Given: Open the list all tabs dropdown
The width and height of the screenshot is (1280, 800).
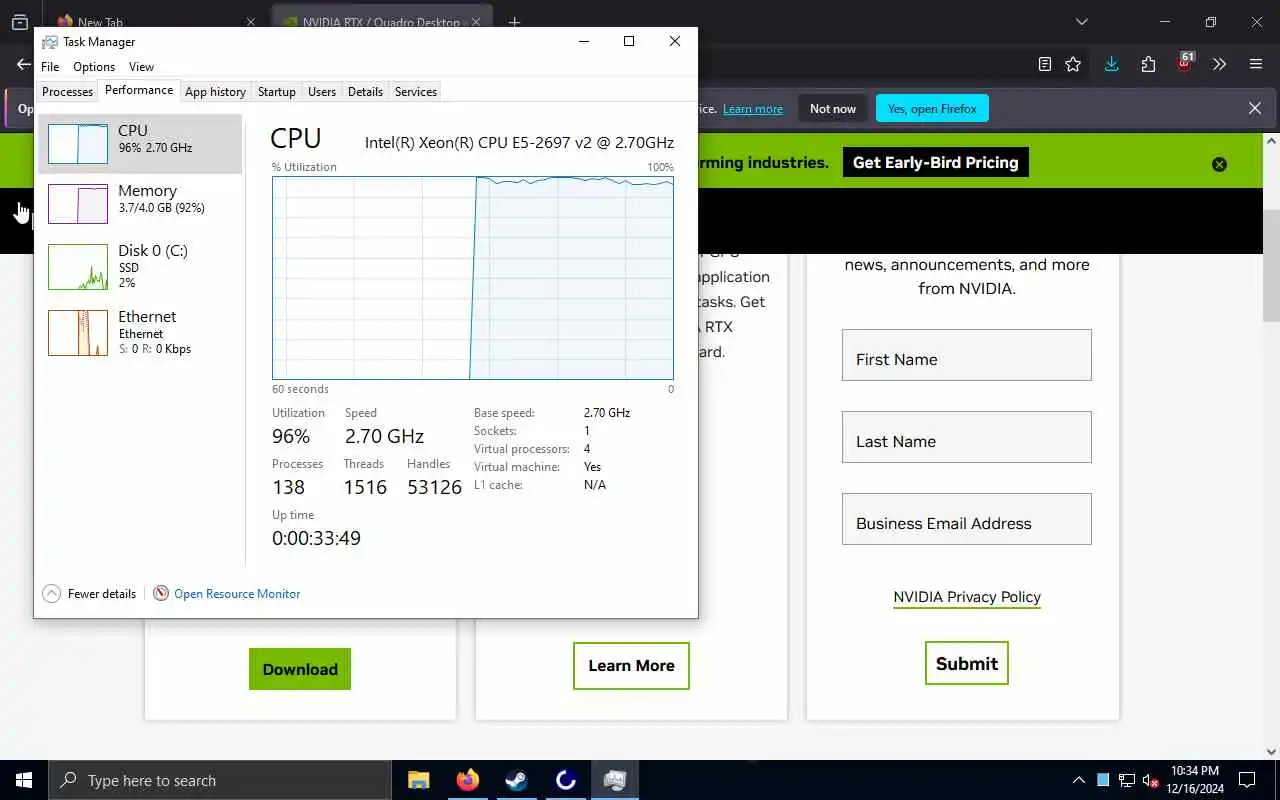Looking at the screenshot, I should point(1081,22).
